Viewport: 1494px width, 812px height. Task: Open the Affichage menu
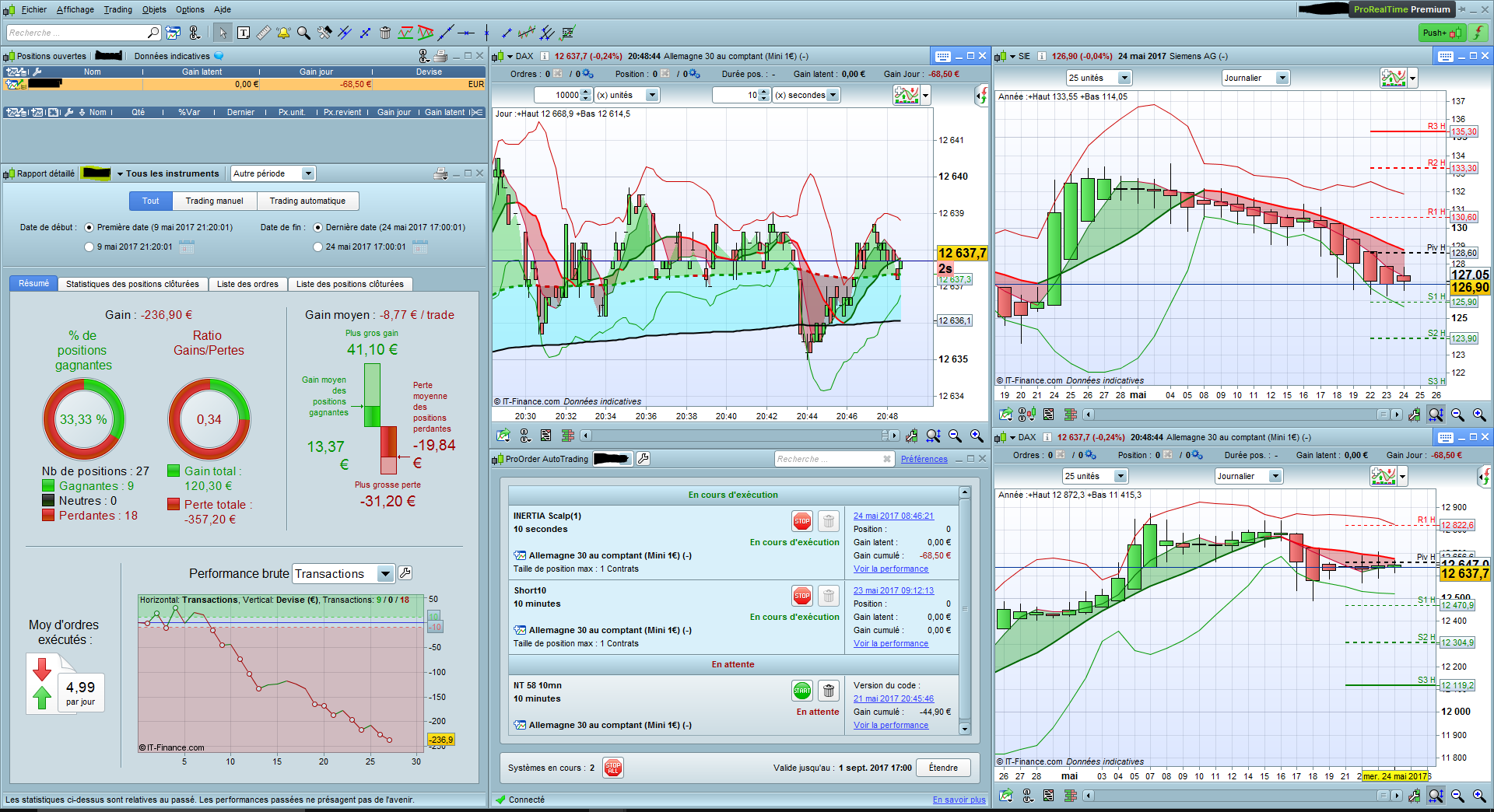(75, 9)
